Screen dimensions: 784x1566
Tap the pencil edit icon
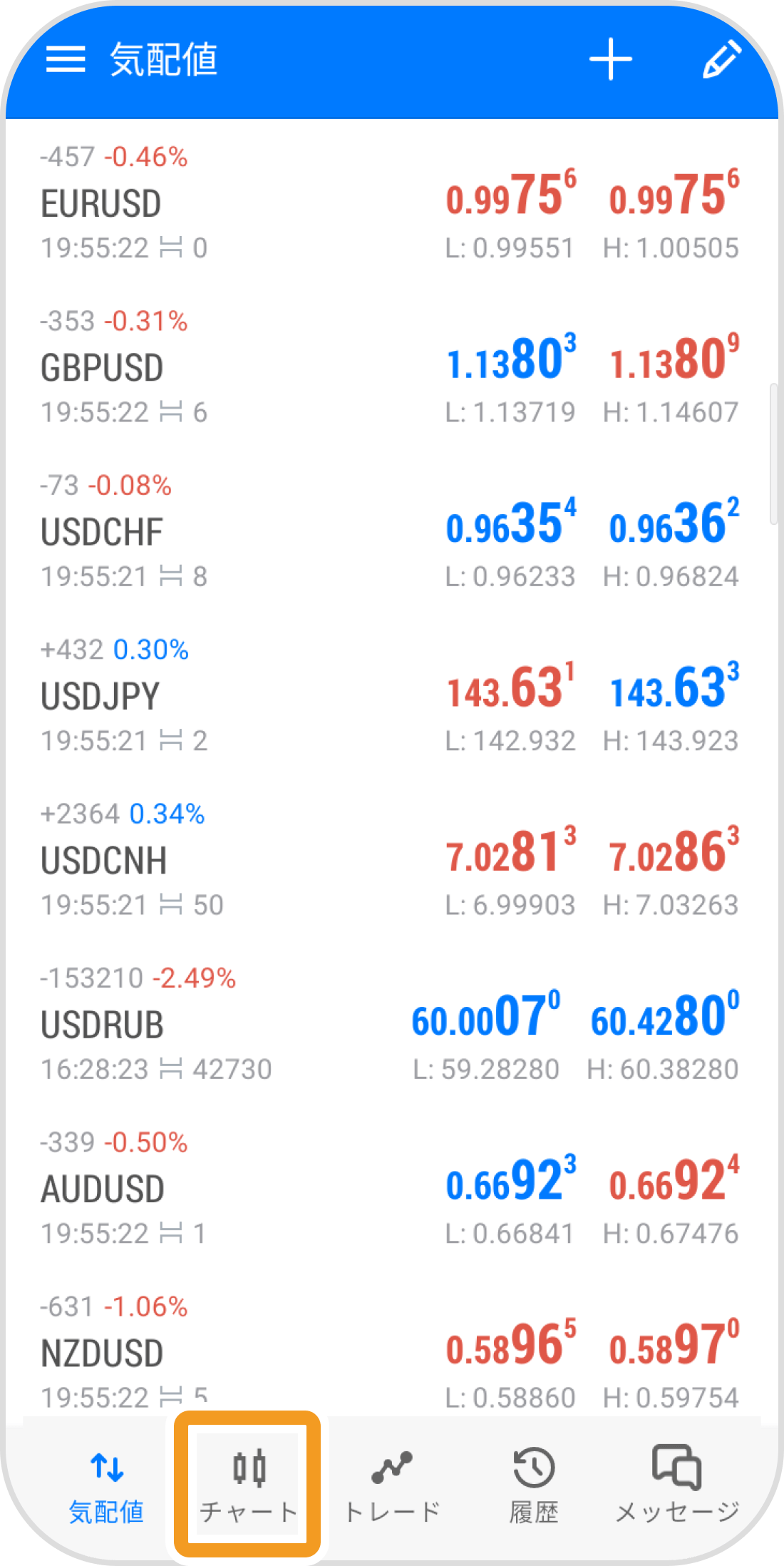coord(721,59)
